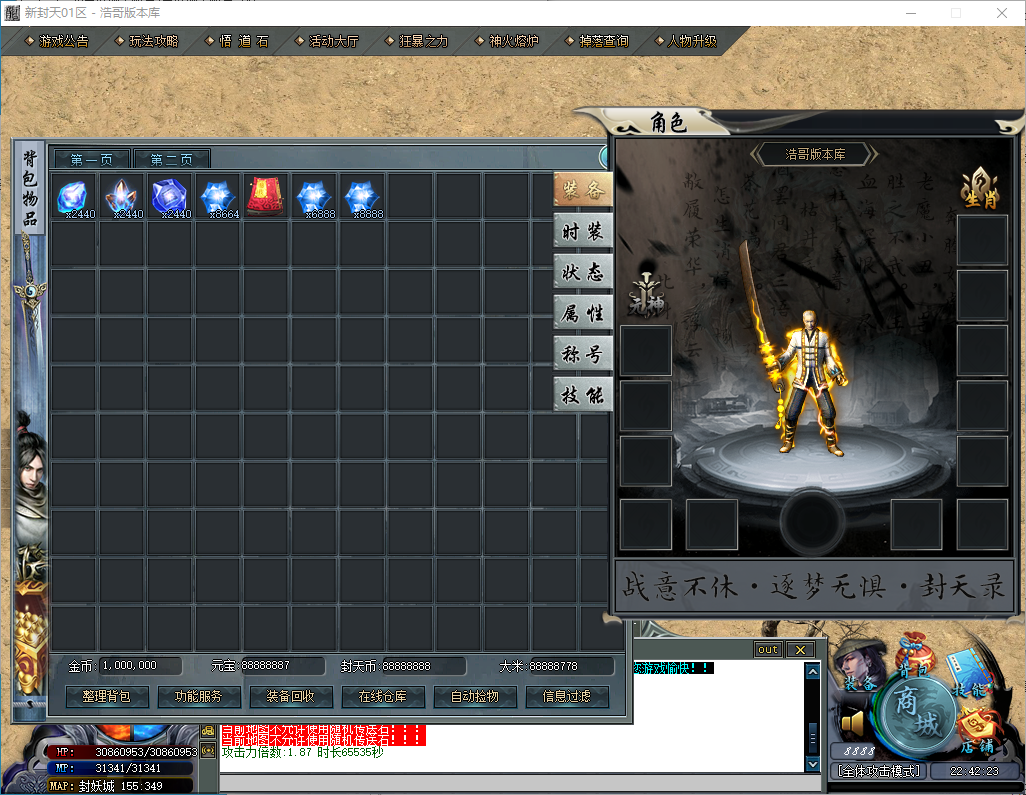The image size is (1026, 795).
Task: Open the 生肖 zodiac icon in character panel
Action: pos(980,188)
